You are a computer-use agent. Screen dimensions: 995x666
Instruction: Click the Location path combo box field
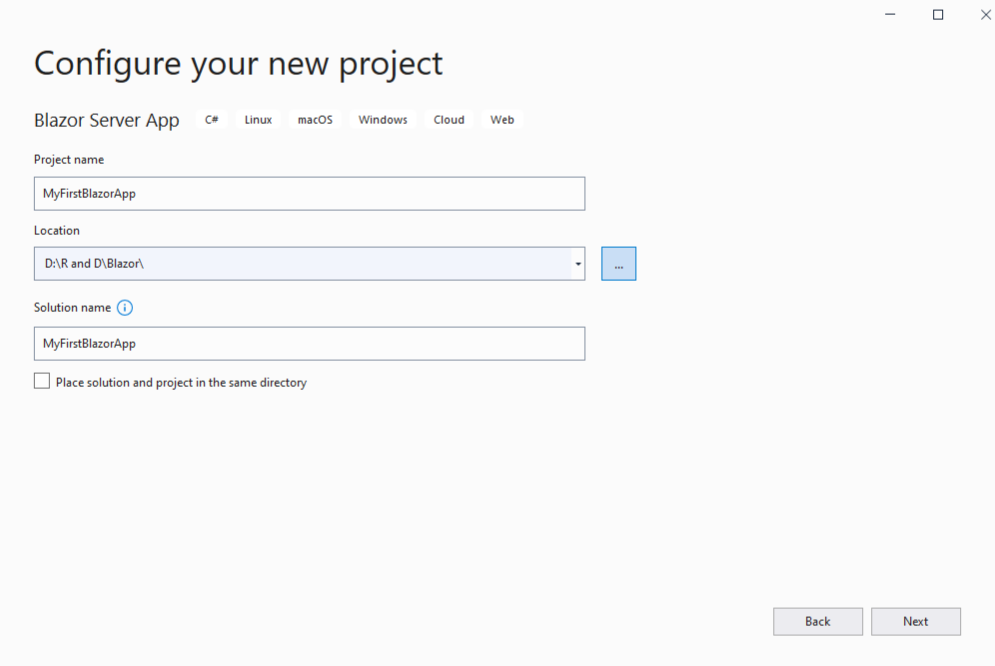303,264
